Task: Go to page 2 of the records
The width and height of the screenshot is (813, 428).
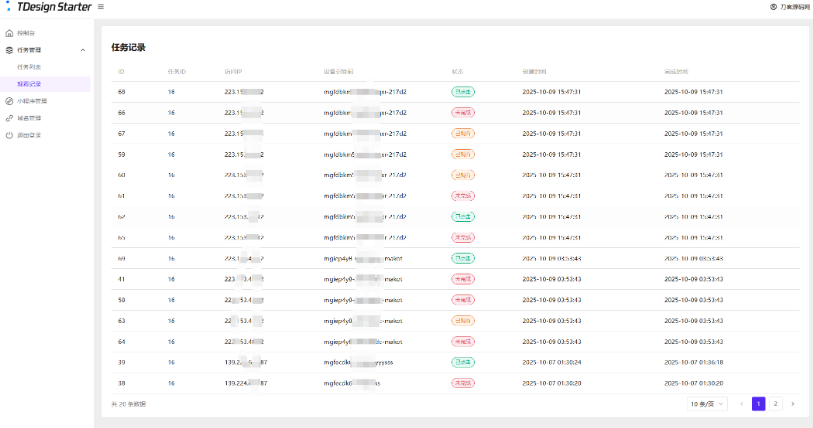Action: click(x=775, y=403)
